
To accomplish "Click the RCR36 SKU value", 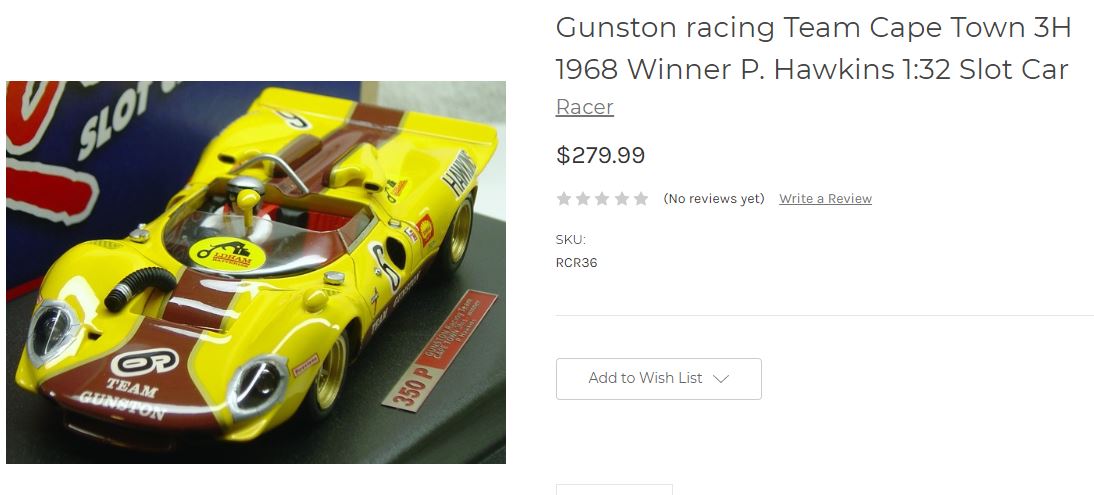I will [576, 263].
